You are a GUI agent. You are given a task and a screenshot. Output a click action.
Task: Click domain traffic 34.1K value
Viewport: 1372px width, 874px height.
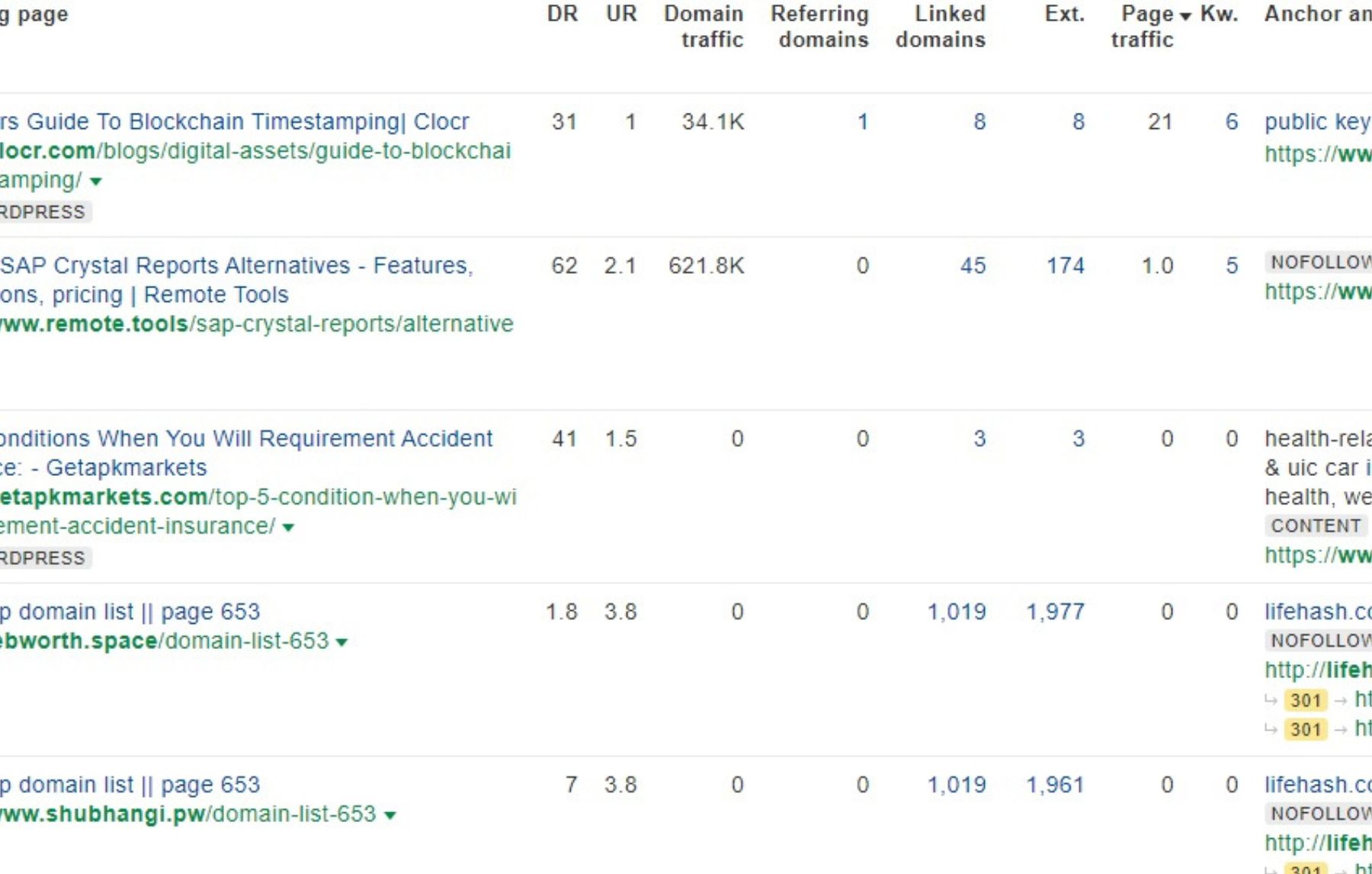713,122
